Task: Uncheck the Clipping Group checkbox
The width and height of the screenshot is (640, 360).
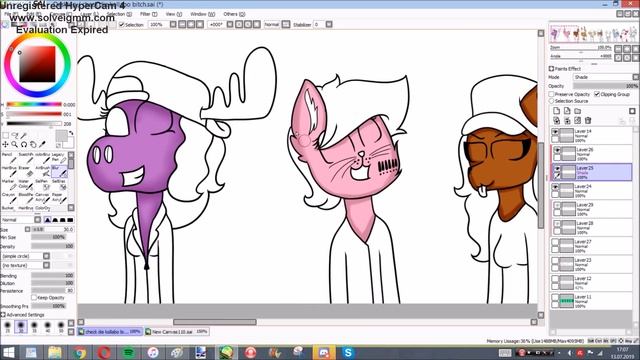Action: pyautogui.click(x=597, y=94)
